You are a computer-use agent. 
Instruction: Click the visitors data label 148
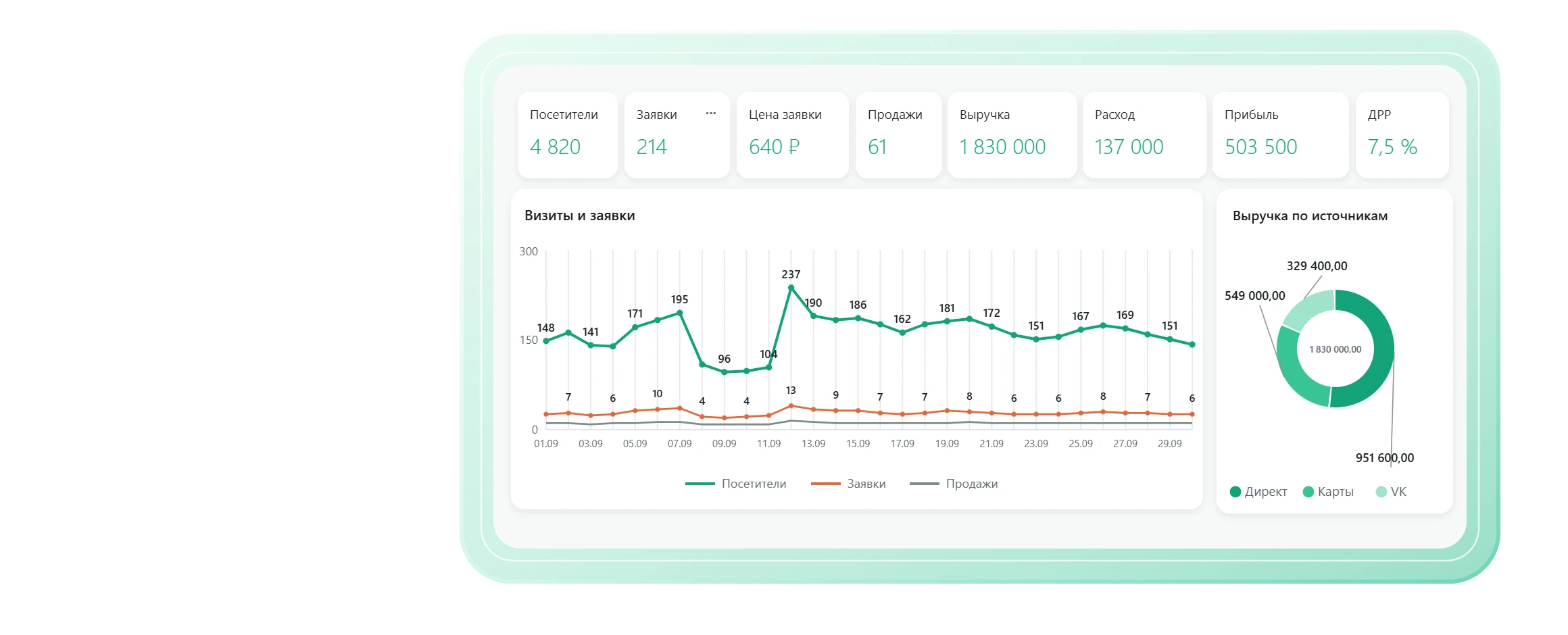[545, 328]
